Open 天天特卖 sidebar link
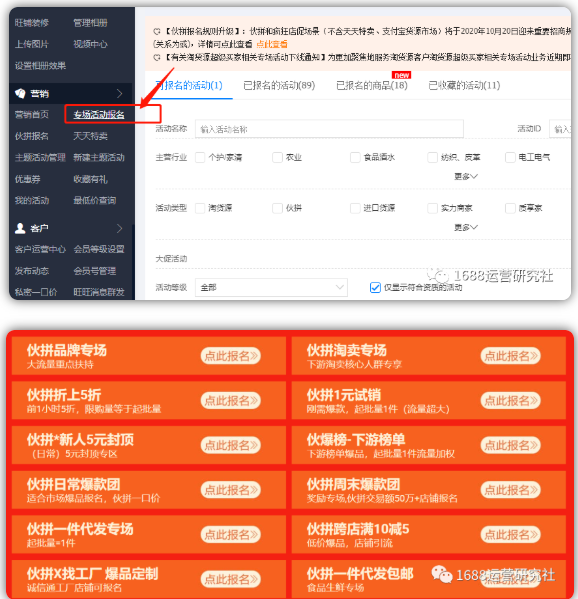 pos(91,136)
